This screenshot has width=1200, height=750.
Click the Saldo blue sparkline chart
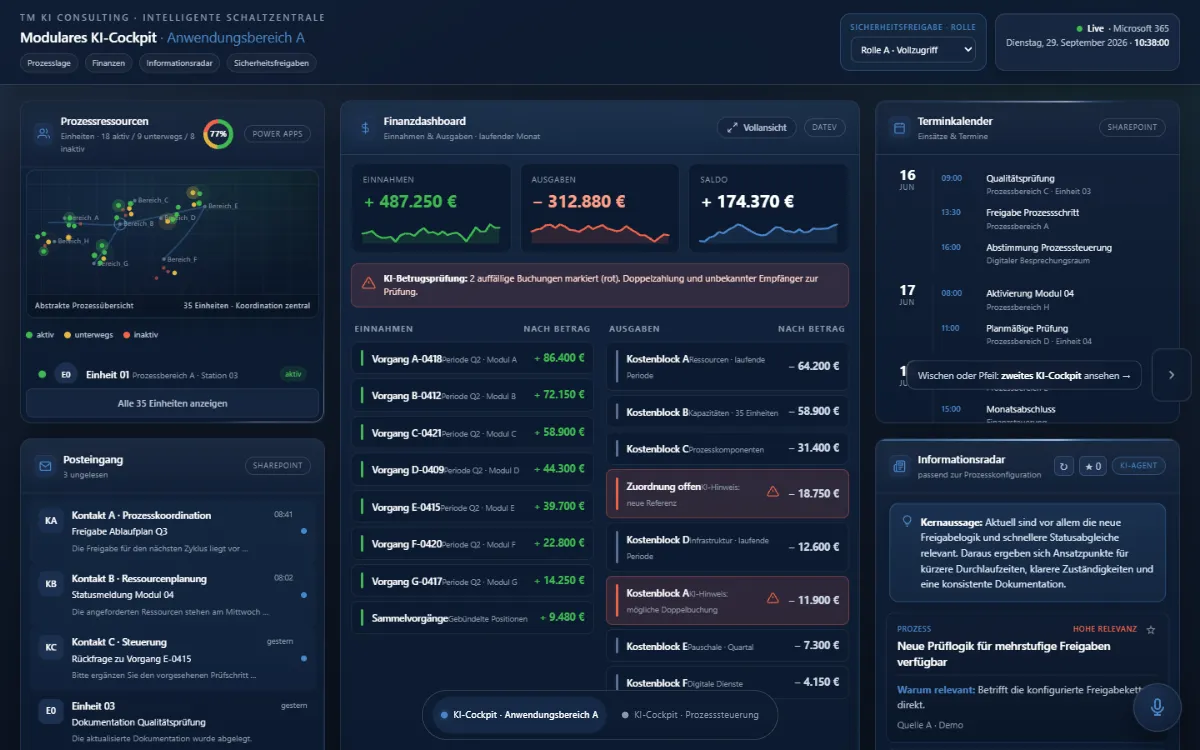pos(768,232)
